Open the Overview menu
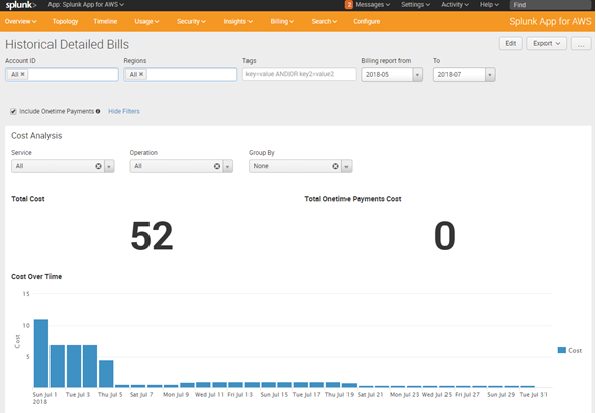The width and height of the screenshot is (596, 413). point(21,21)
